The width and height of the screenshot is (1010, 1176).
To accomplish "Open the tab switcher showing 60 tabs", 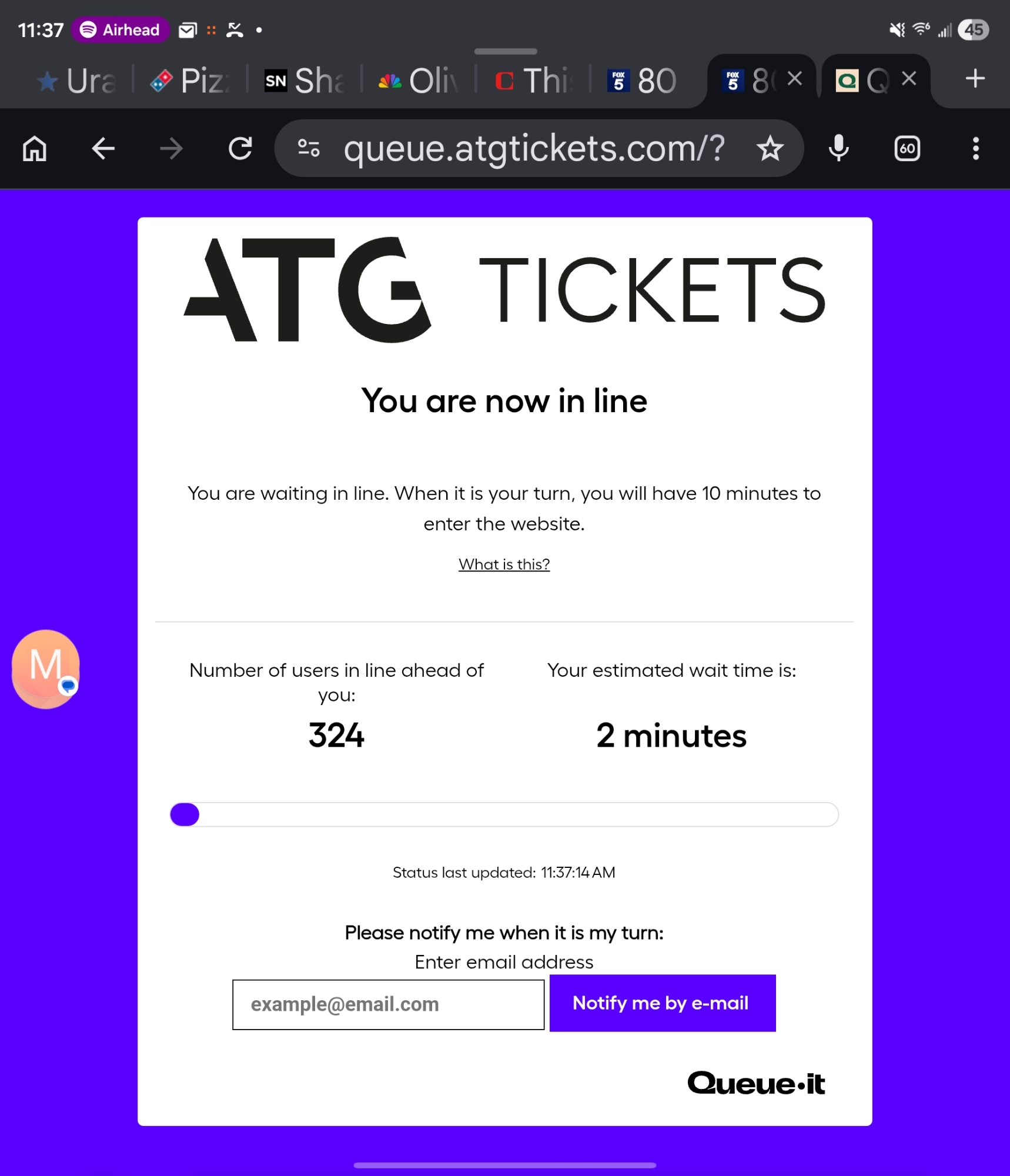I will pos(907,148).
